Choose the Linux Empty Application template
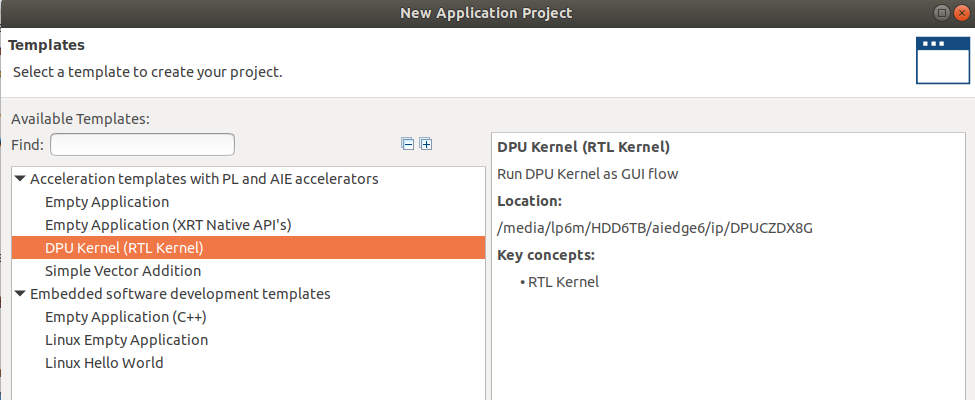The height and width of the screenshot is (400, 975). click(x=126, y=340)
